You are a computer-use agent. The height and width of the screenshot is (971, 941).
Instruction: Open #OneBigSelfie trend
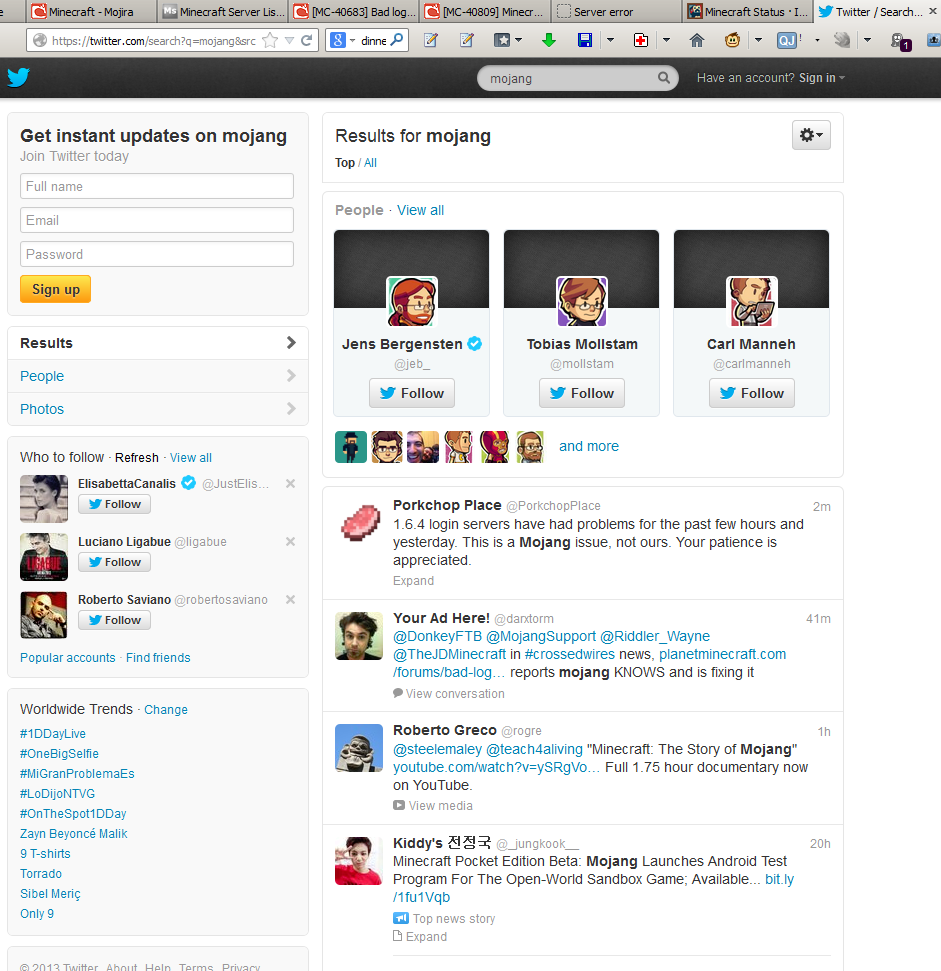point(59,754)
